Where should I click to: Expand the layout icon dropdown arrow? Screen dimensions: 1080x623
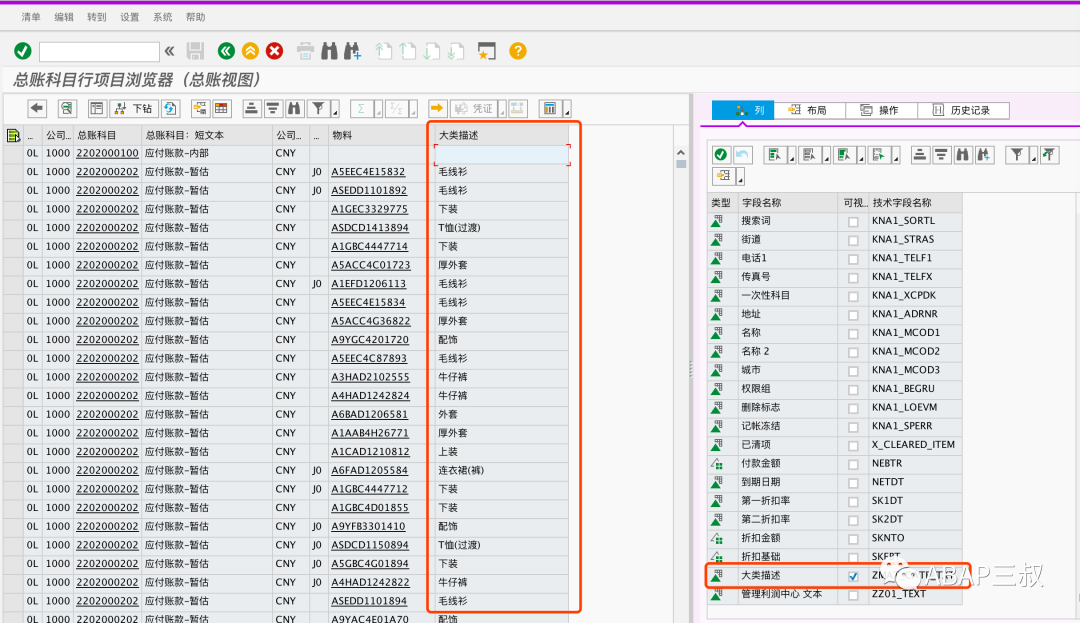coord(567,110)
